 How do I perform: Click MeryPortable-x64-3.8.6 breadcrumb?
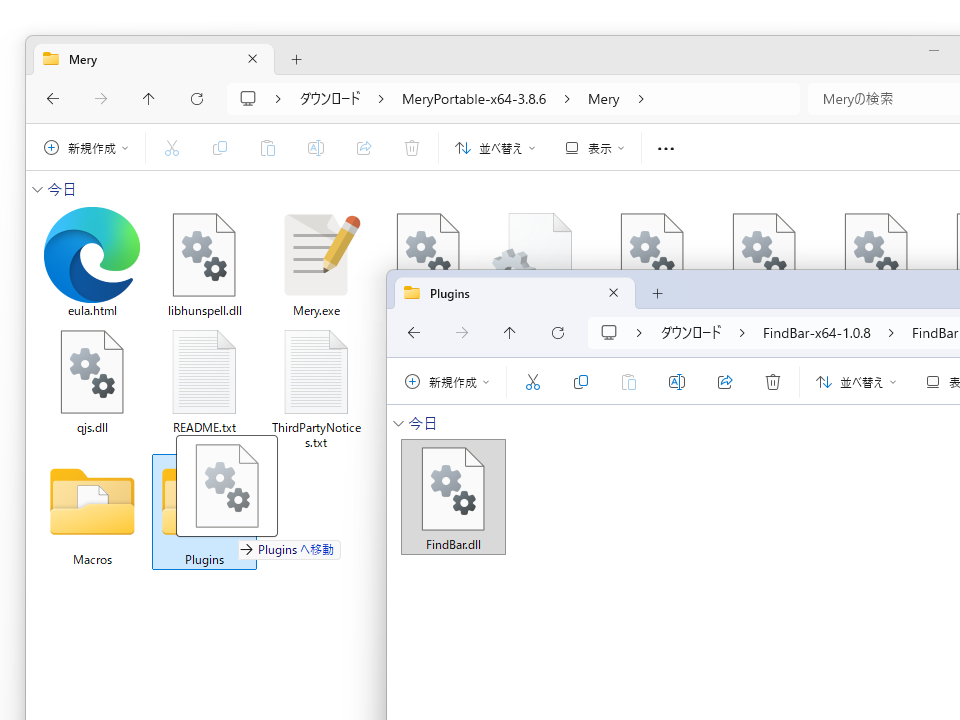[474, 99]
